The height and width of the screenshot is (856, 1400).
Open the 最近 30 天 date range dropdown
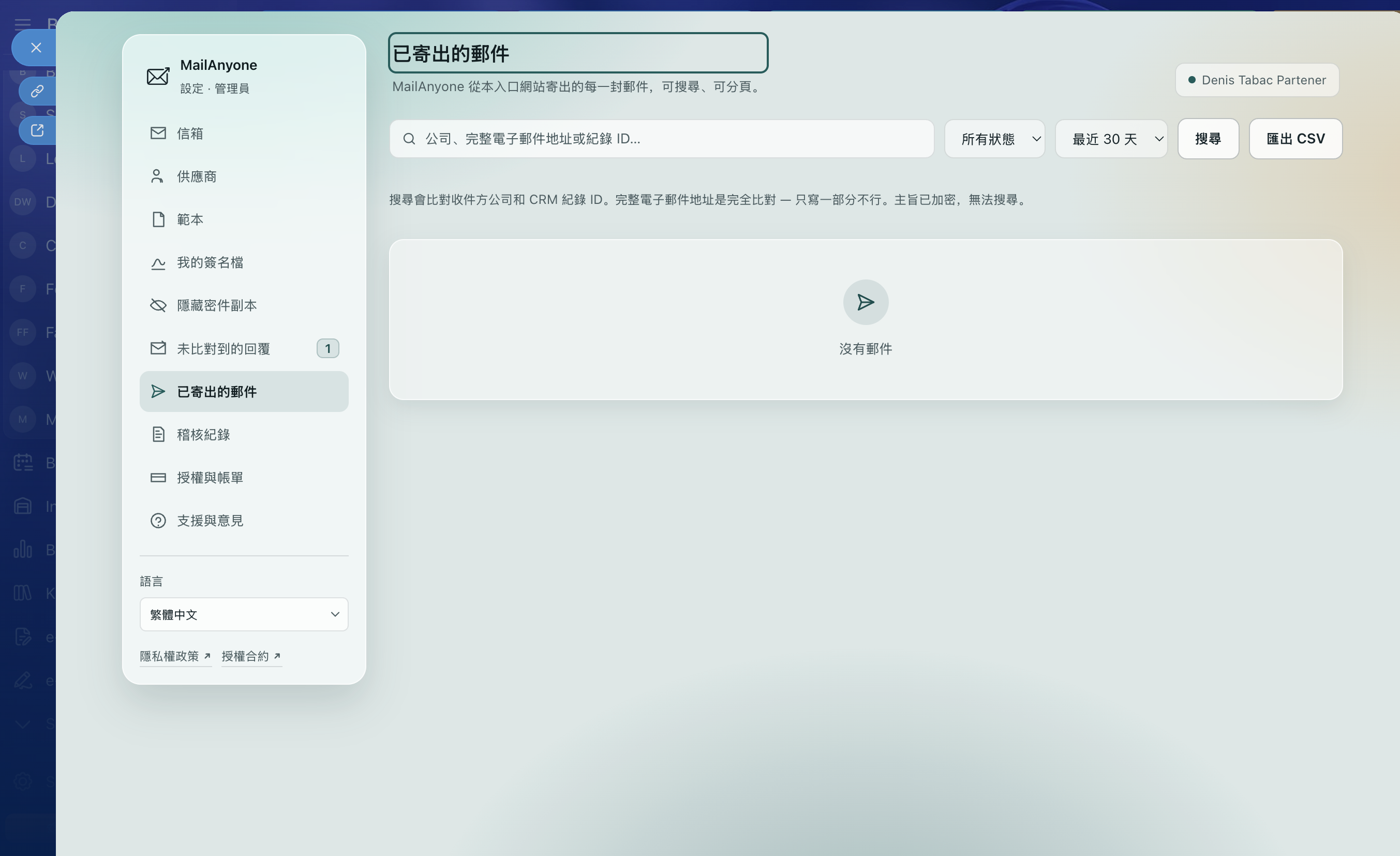(x=1111, y=139)
